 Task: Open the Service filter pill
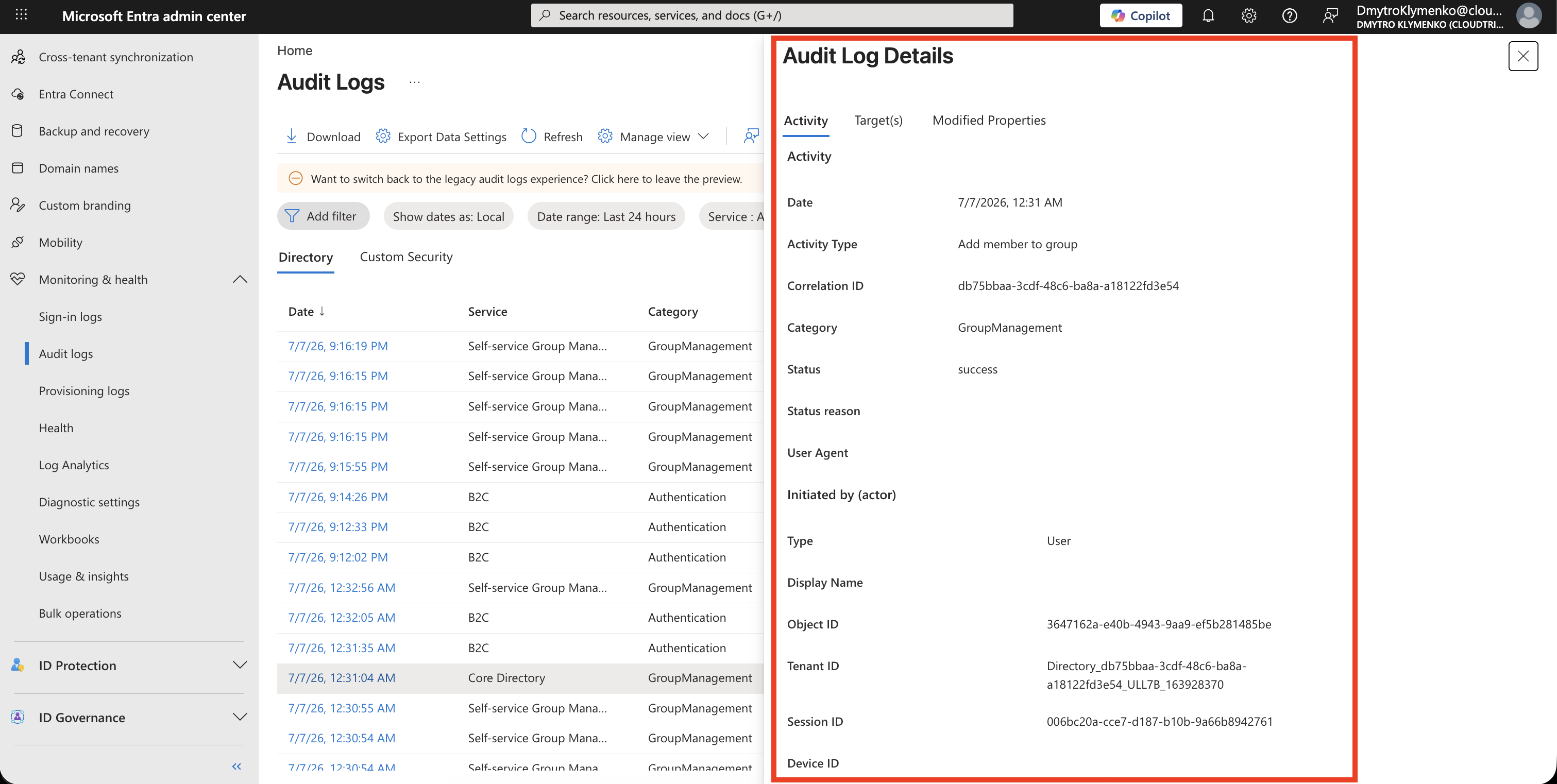coord(732,216)
